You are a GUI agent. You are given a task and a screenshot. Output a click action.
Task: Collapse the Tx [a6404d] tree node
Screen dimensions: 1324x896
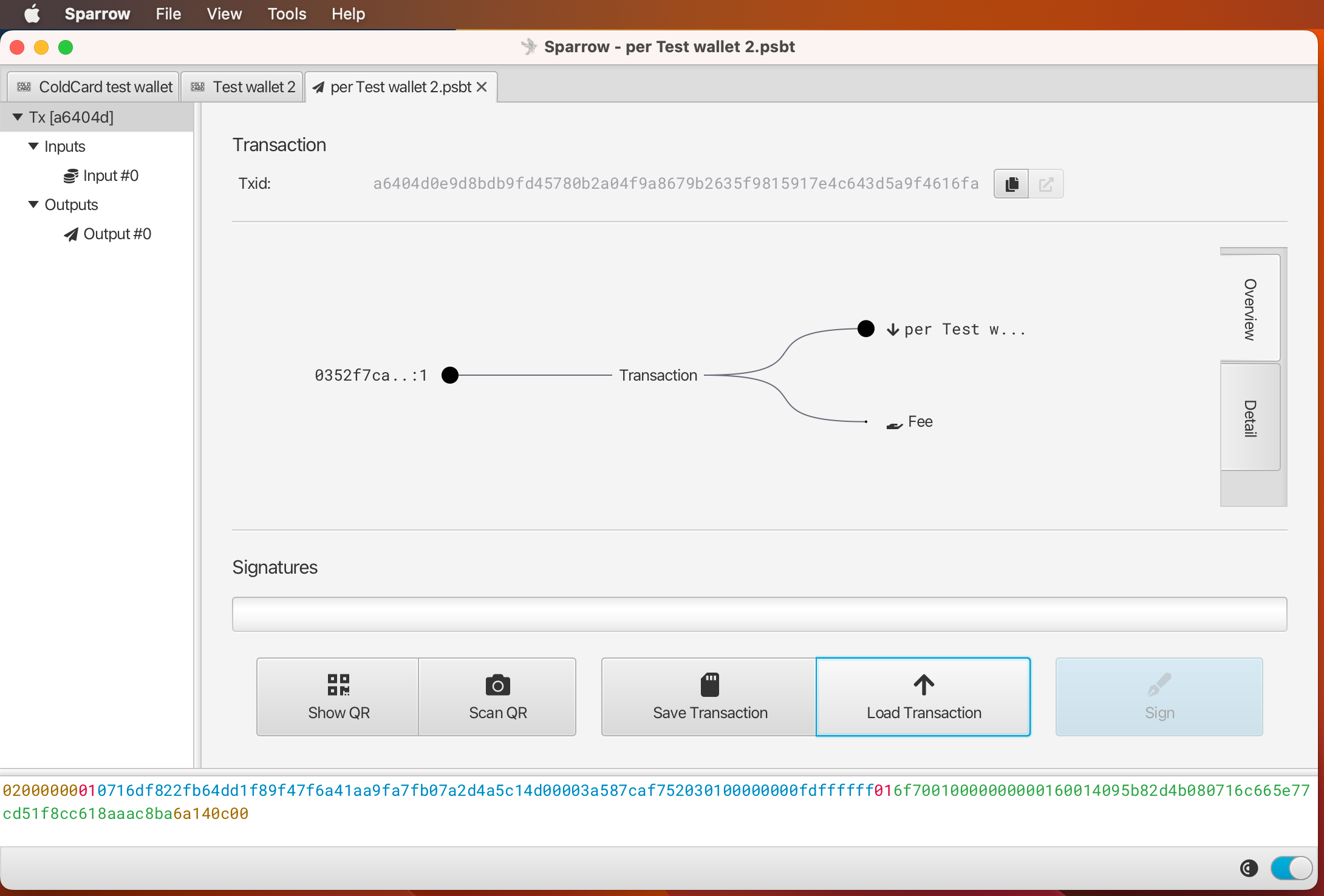coord(18,117)
